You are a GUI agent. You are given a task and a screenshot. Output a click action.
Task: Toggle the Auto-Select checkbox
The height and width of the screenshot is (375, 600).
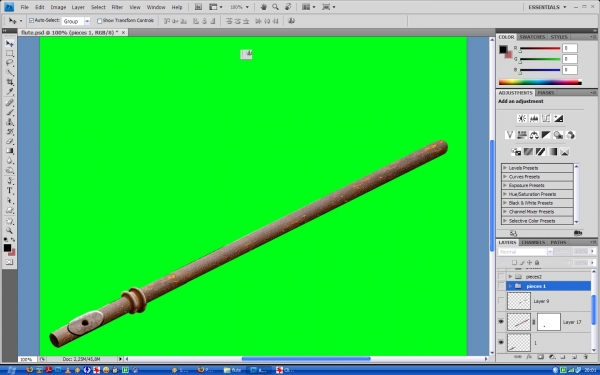coord(31,21)
